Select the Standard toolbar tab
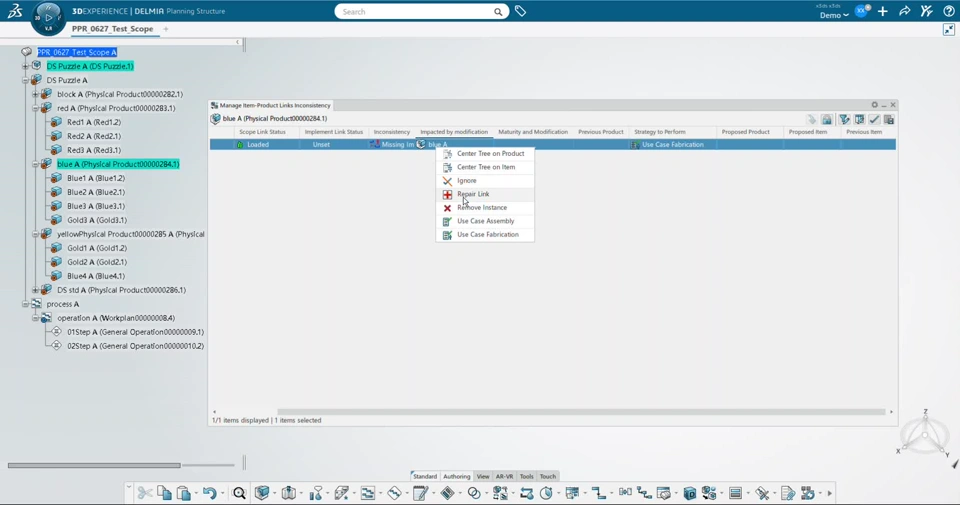This screenshot has width=960, height=505. tap(425, 476)
